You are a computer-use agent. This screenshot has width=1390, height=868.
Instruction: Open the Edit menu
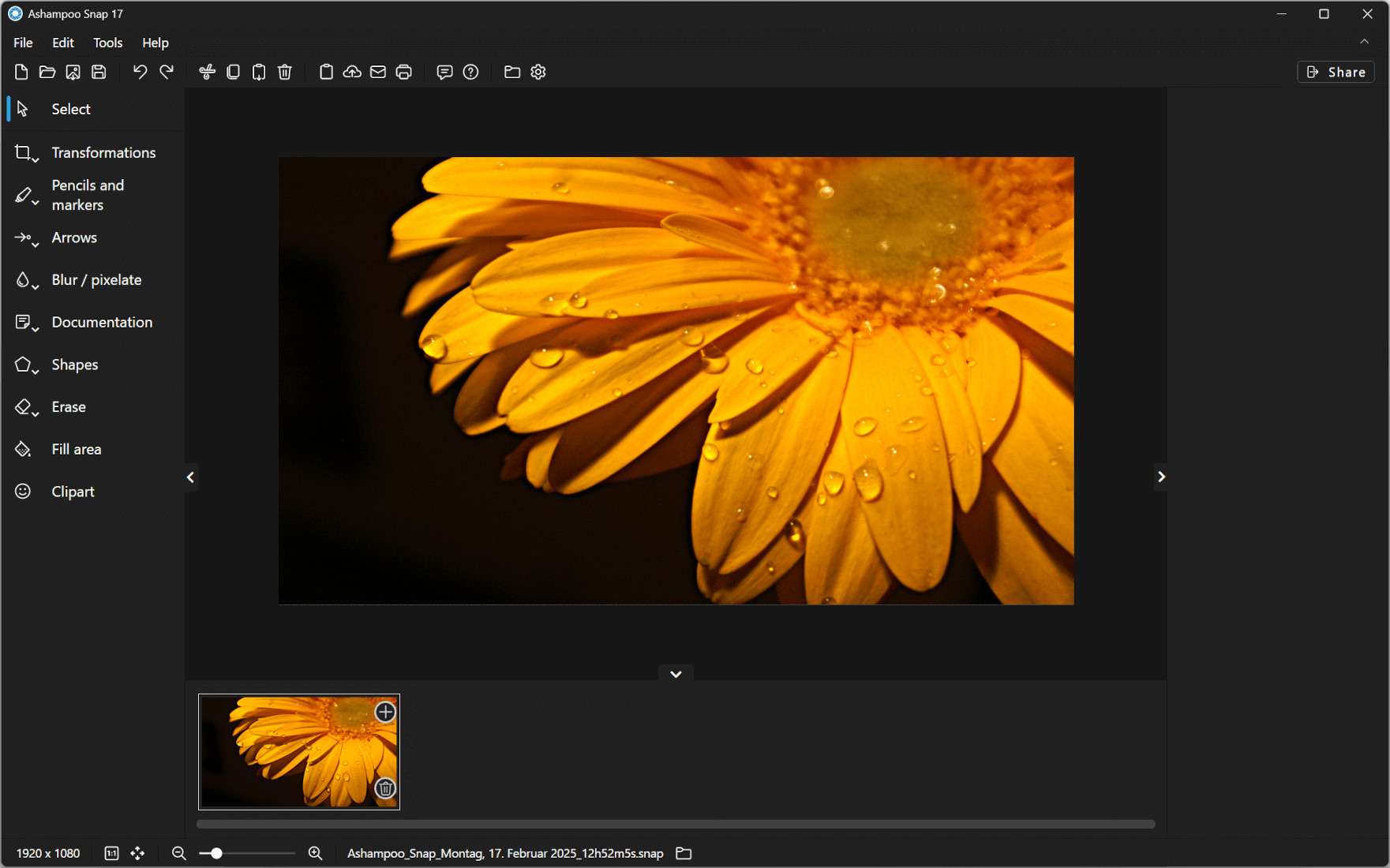pyautogui.click(x=62, y=43)
